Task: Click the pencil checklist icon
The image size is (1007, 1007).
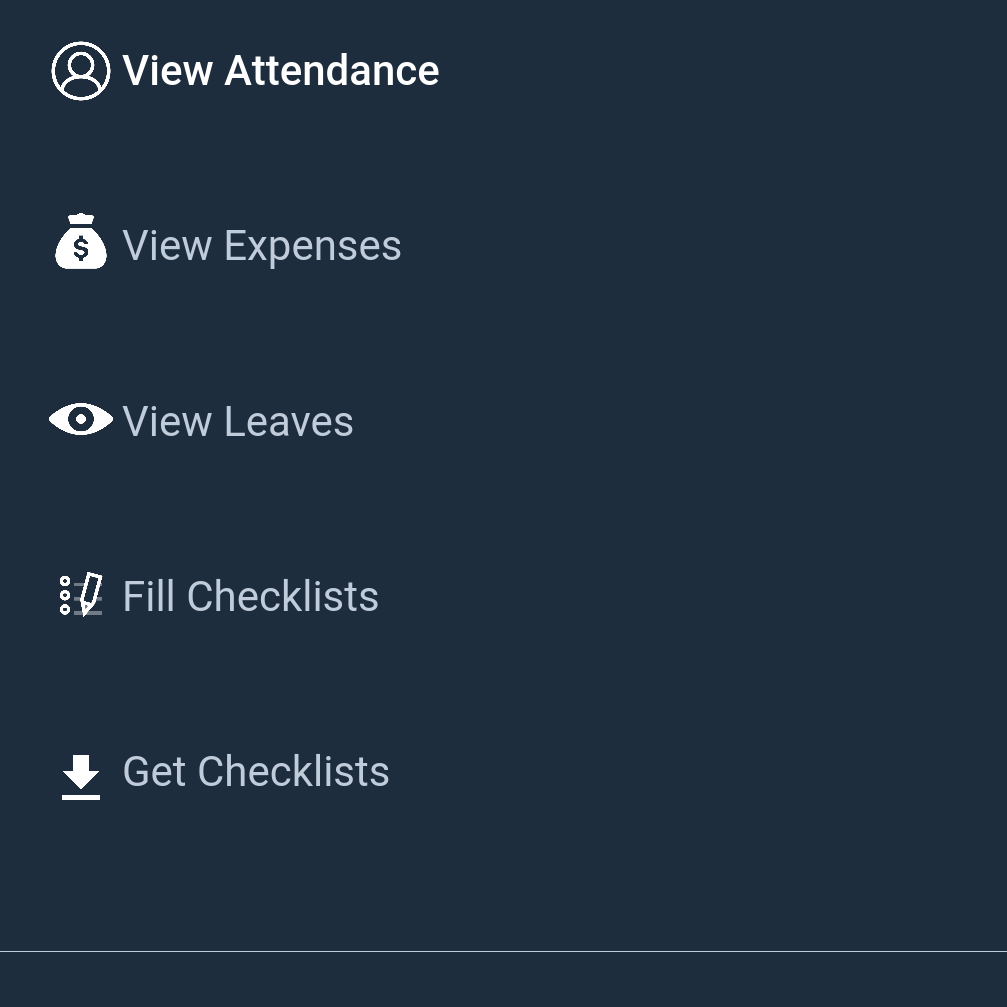Action: (x=81, y=595)
